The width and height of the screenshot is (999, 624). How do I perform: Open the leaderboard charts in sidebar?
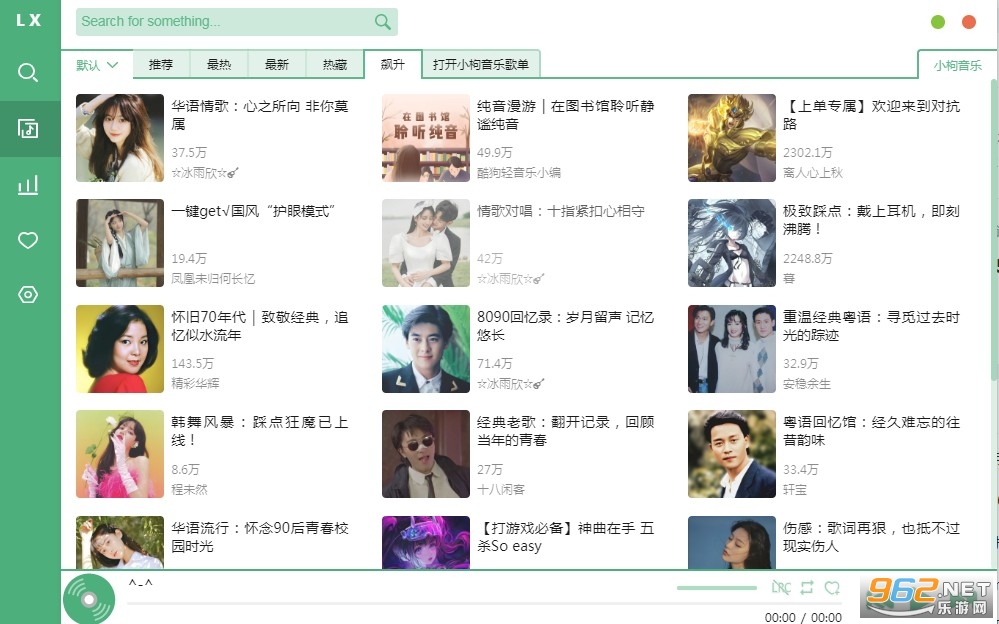click(29, 185)
